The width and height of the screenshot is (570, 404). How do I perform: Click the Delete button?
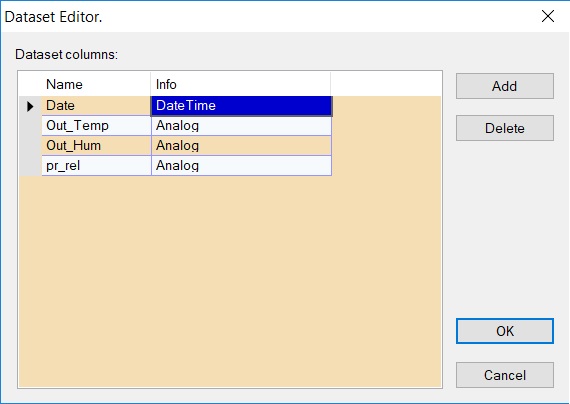(505, 128)
